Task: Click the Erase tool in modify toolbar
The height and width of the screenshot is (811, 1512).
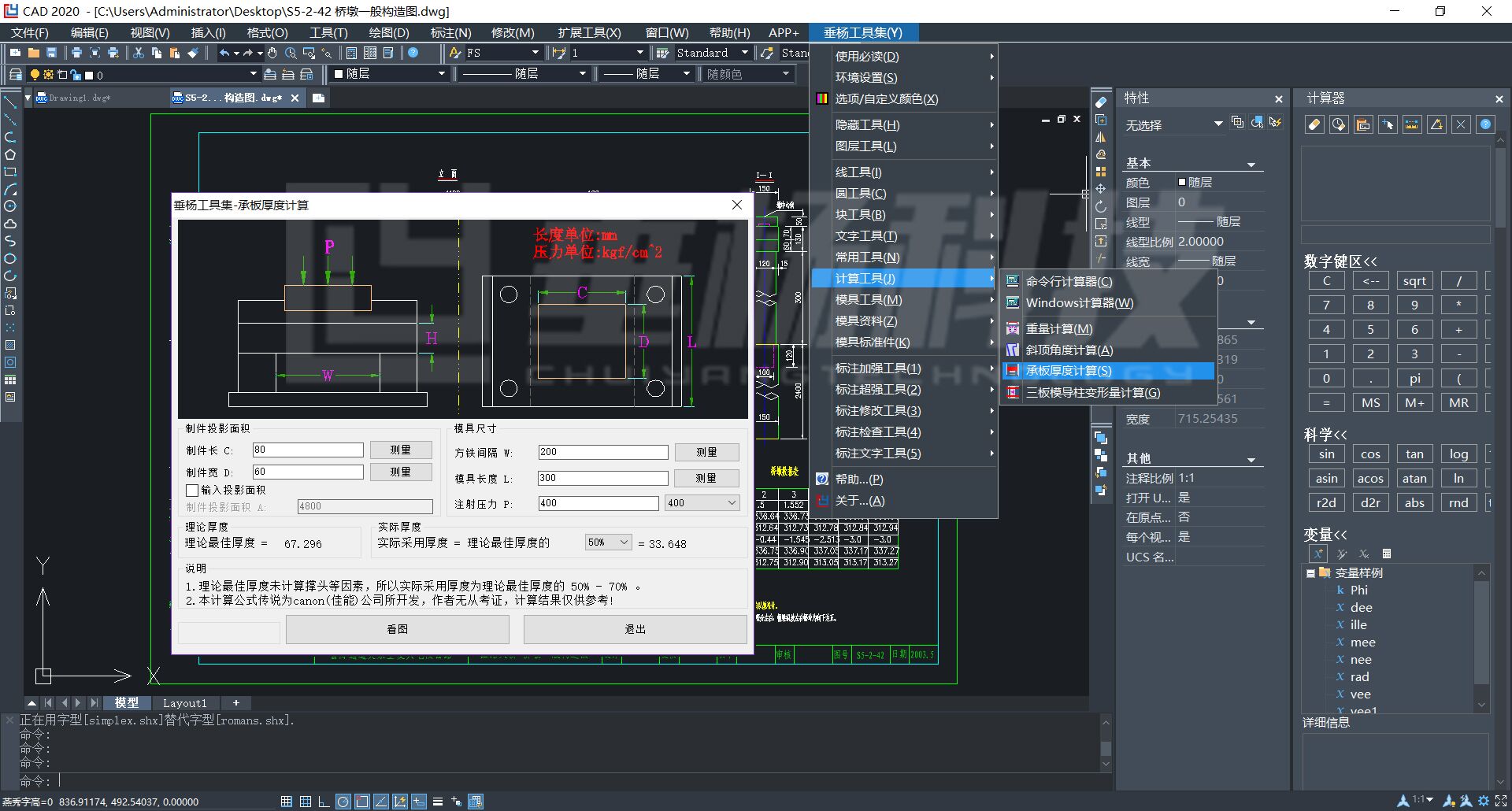Action: pos(1101,102)
